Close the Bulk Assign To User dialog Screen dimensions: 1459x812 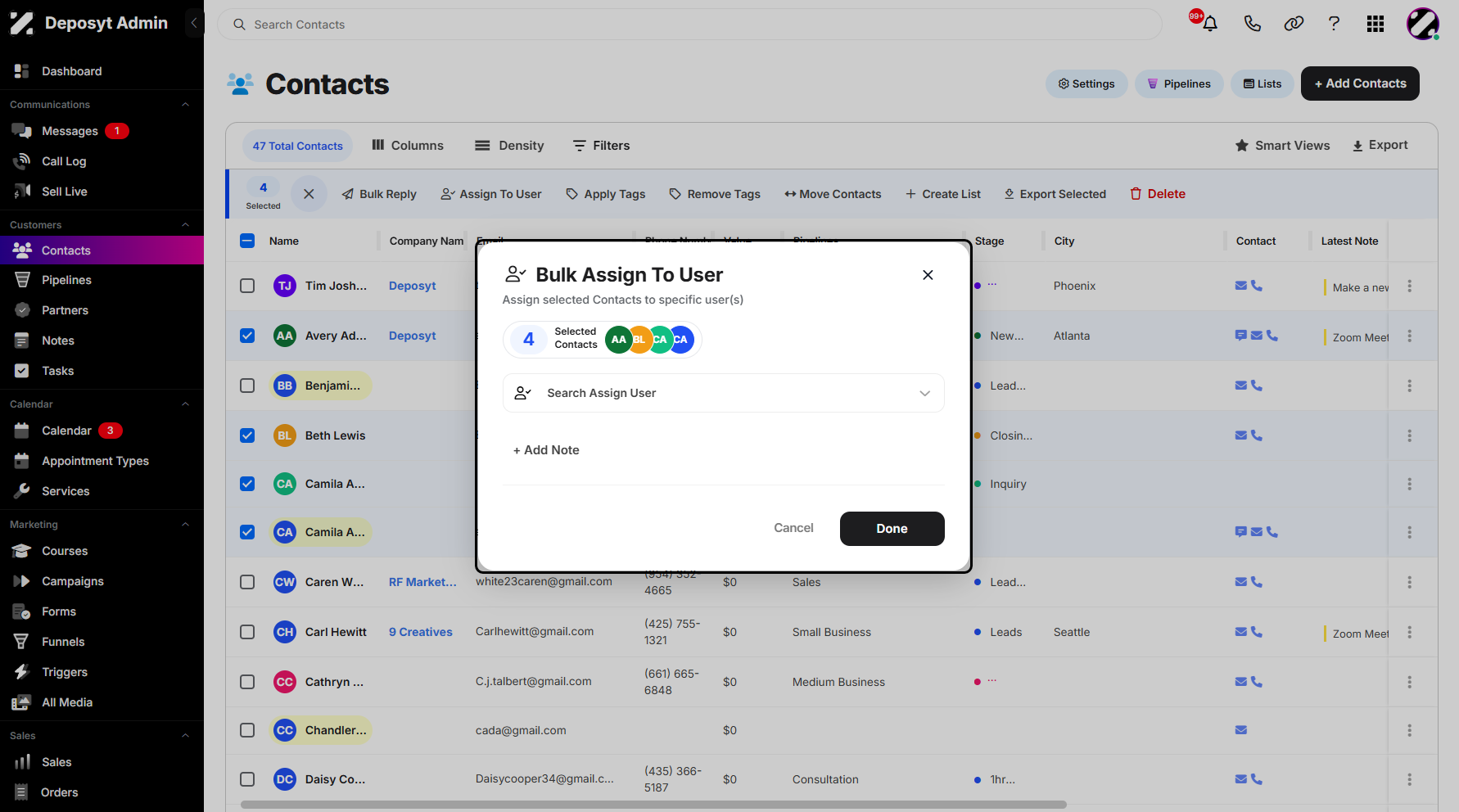pyautogui.click(x=928, y=275)
